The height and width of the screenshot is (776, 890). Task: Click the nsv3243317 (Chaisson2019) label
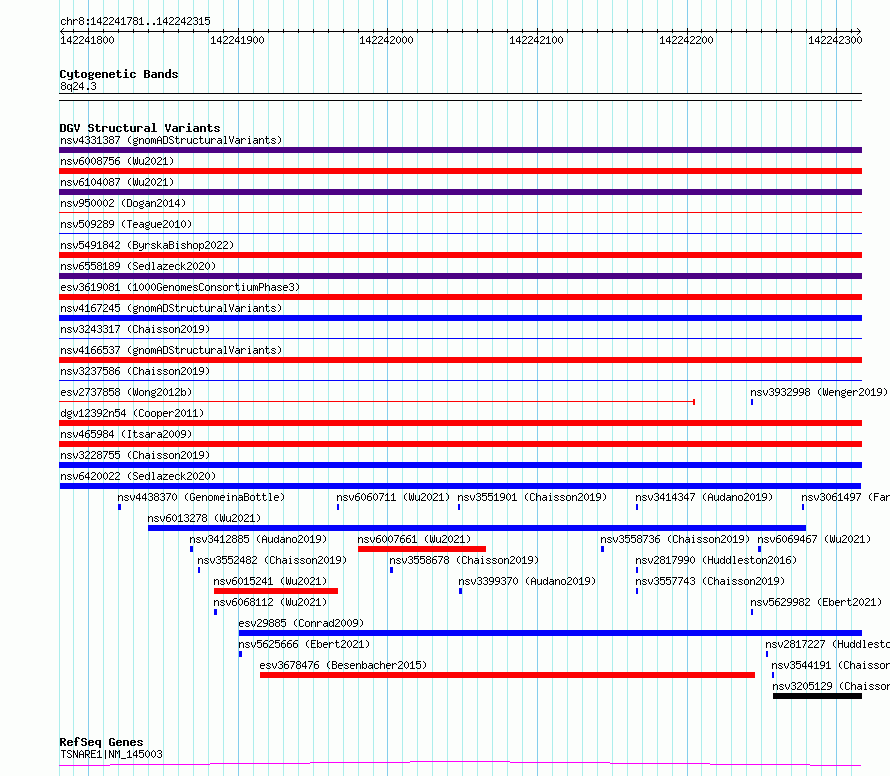[135, 329]
